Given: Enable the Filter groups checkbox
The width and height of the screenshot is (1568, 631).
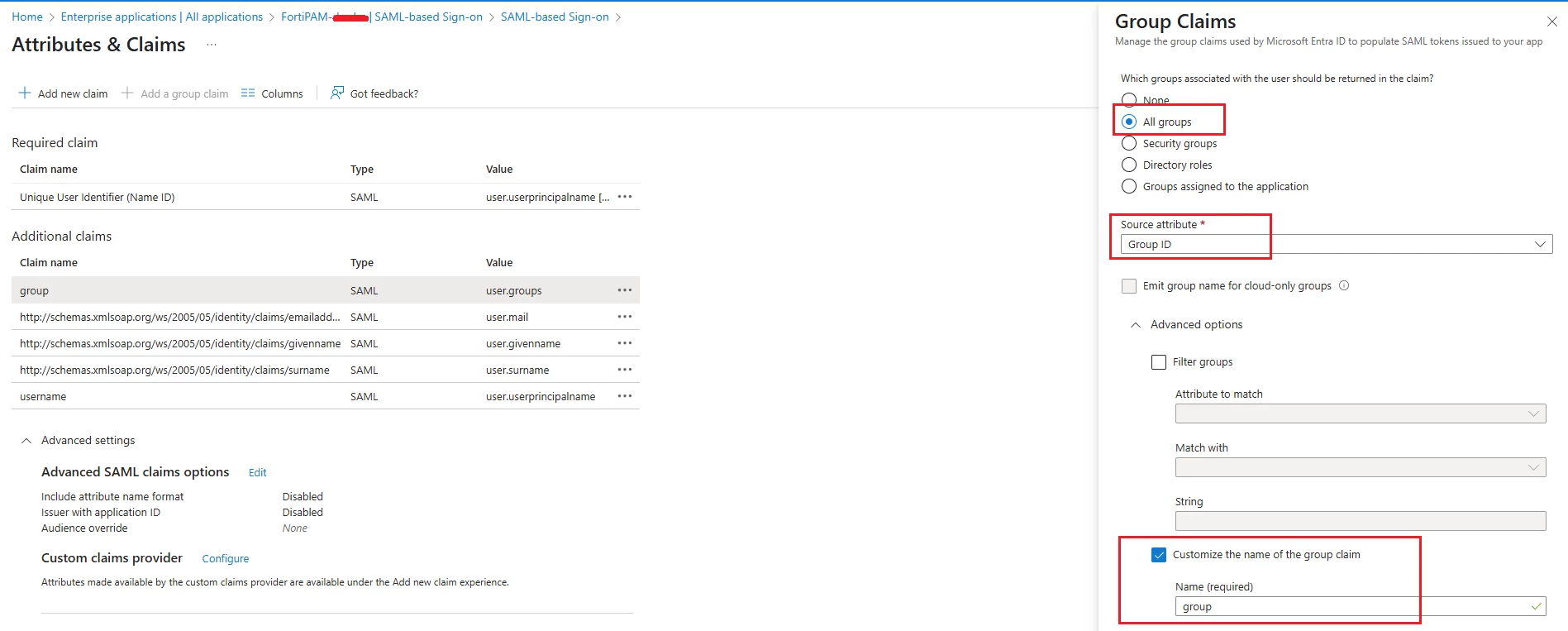Looking at the screenshot, I should (1159, 362).
